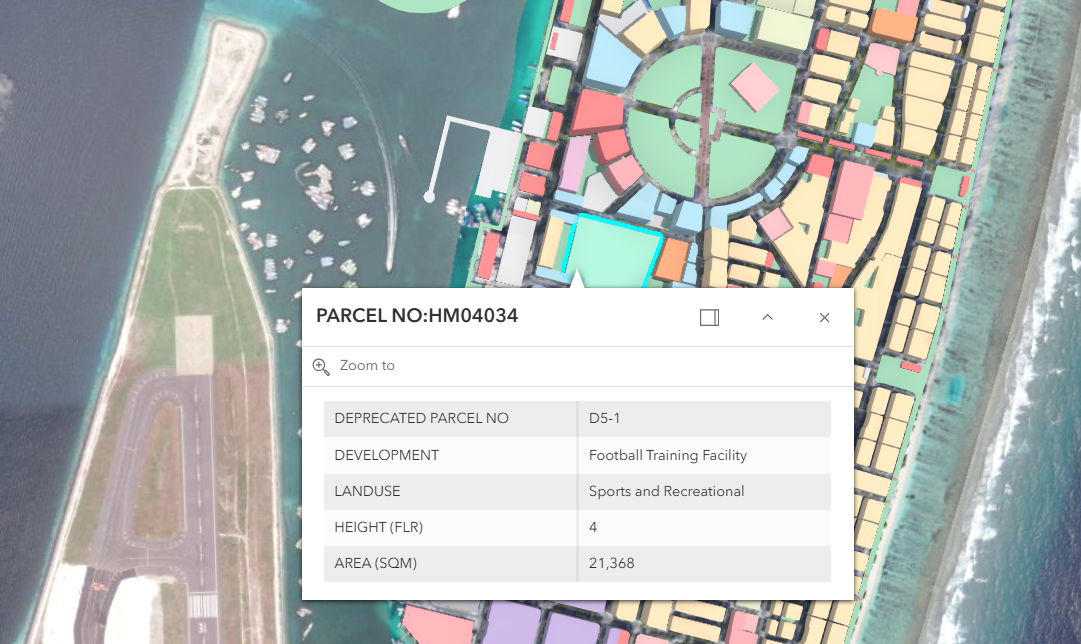Click the 'Football Training Facility' value
The image size is (1081, 644).
pos(667,455)
